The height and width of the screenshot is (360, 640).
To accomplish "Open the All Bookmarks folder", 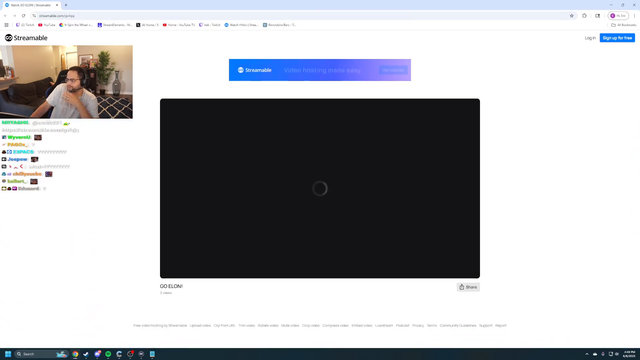I will point(623,25).
